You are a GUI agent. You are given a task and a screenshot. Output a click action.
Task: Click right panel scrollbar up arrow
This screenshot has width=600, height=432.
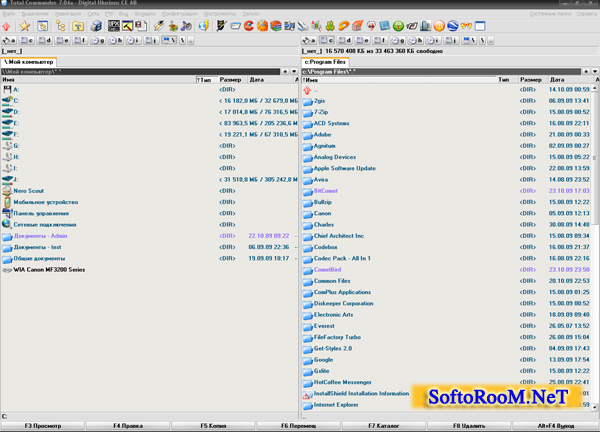(595, 88)
